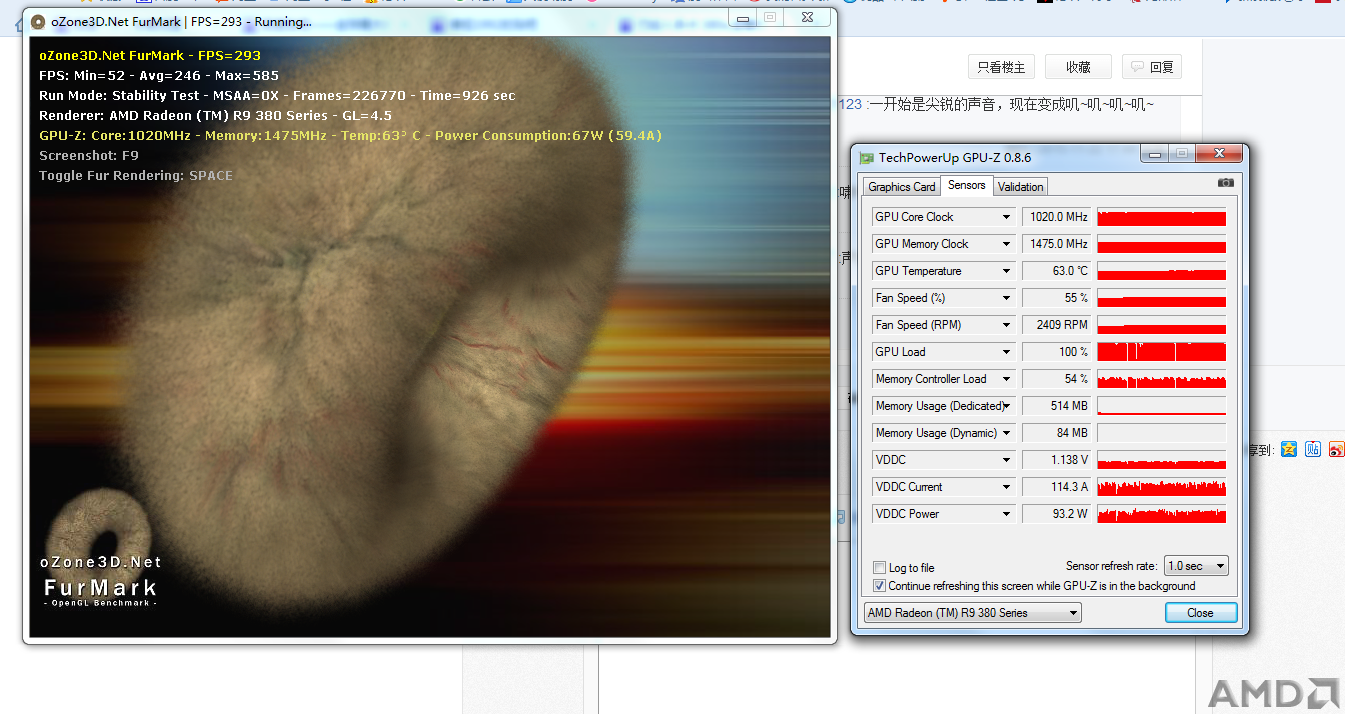Viewport: 1345px width, 714px height.
Task: Click the GPU Temperature history graph
Action: 1161,271
